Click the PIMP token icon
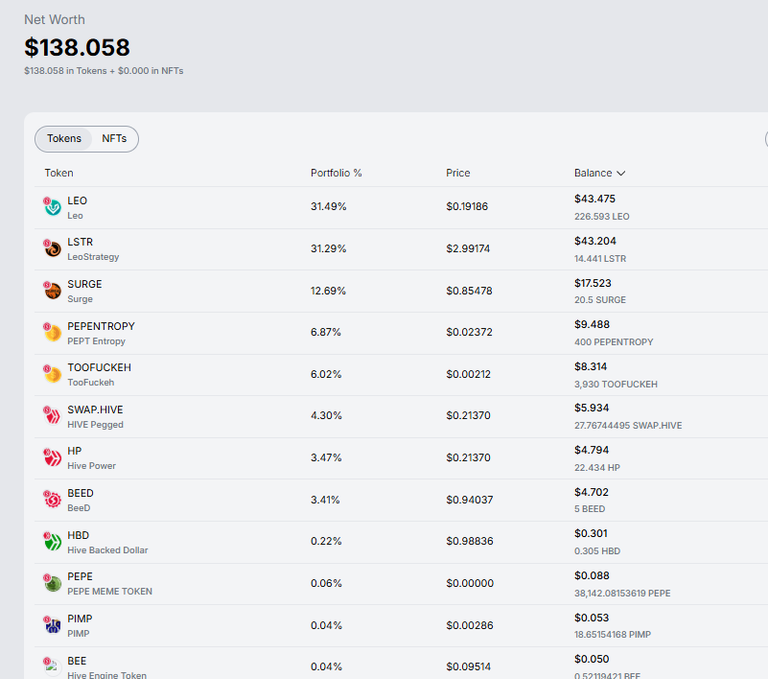 point(52,626)
